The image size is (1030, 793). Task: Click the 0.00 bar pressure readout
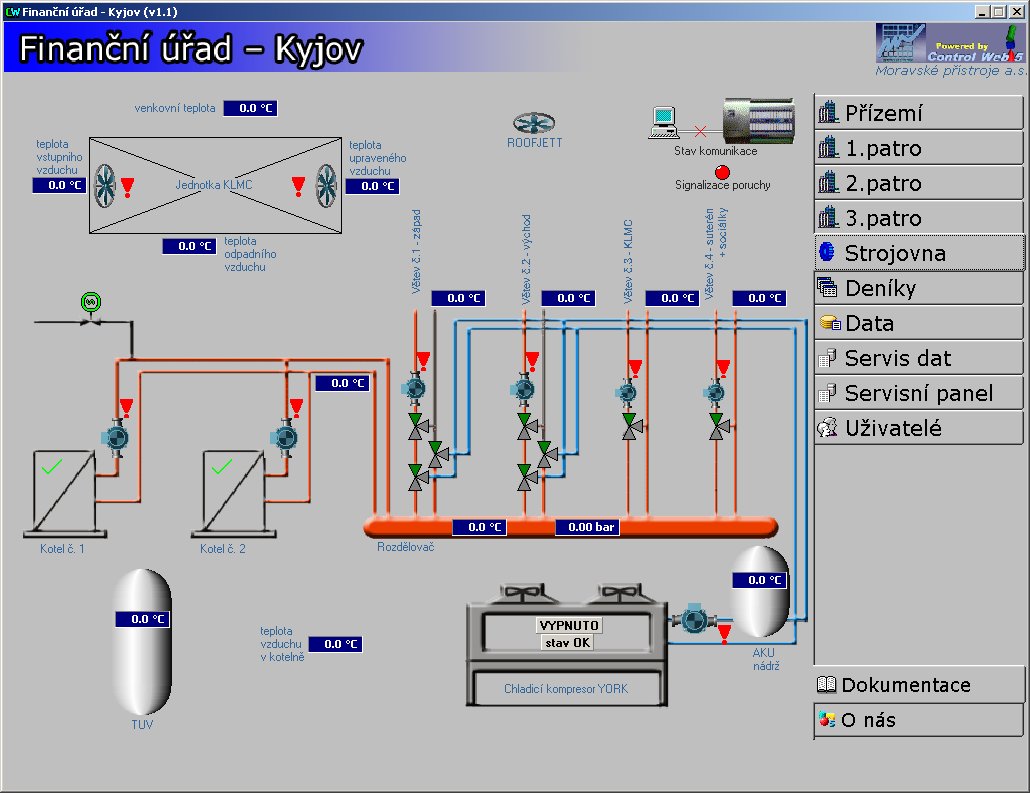click(x=592, y=527)
